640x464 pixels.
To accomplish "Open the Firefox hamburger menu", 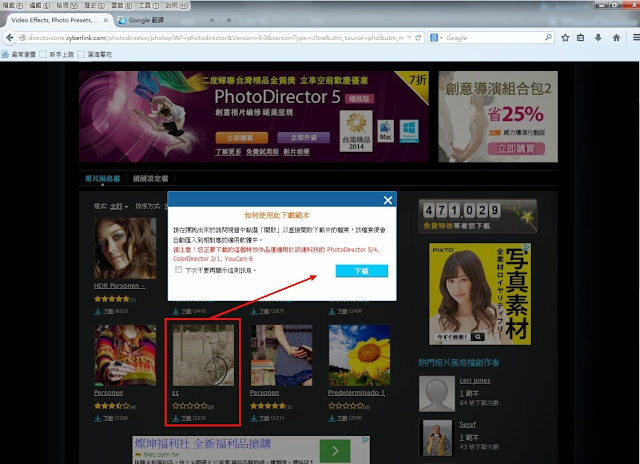I will pyautogui.click(x=636, y=38).
